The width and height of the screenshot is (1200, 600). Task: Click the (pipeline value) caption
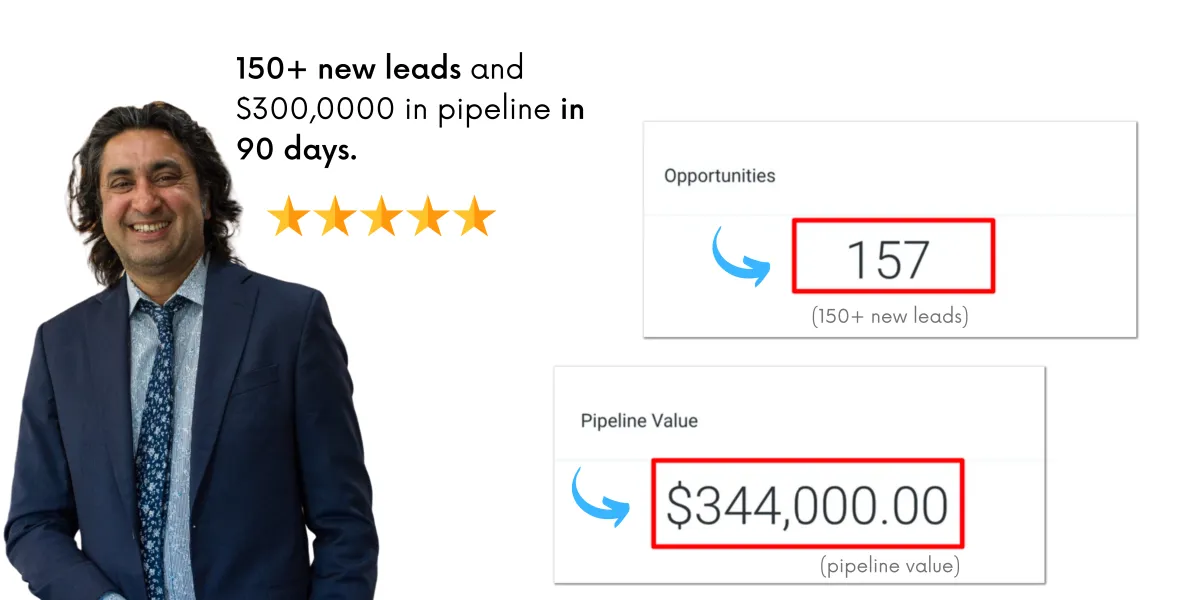(x=889, y=566)
